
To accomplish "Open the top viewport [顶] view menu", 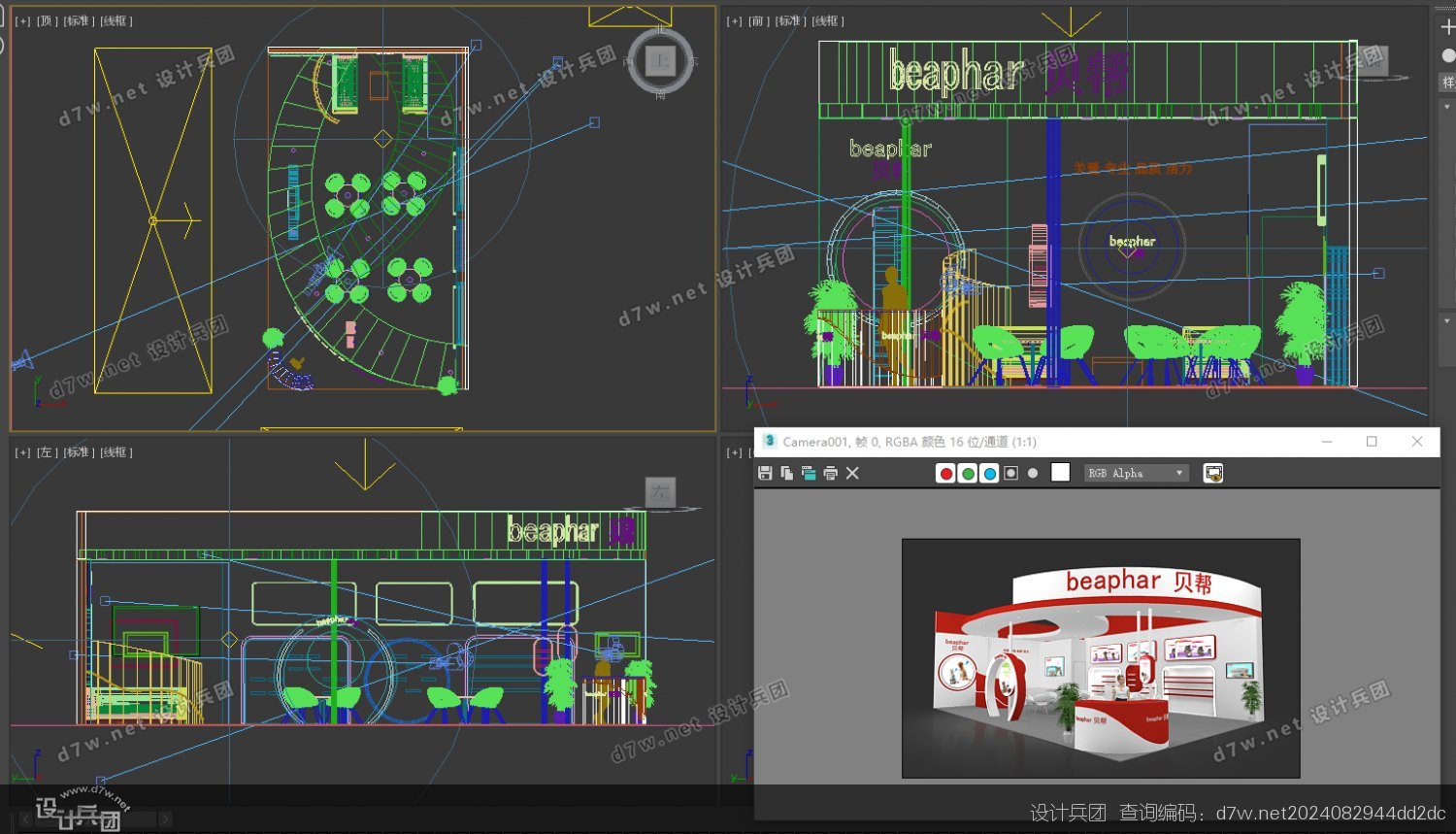I will 47,20.
